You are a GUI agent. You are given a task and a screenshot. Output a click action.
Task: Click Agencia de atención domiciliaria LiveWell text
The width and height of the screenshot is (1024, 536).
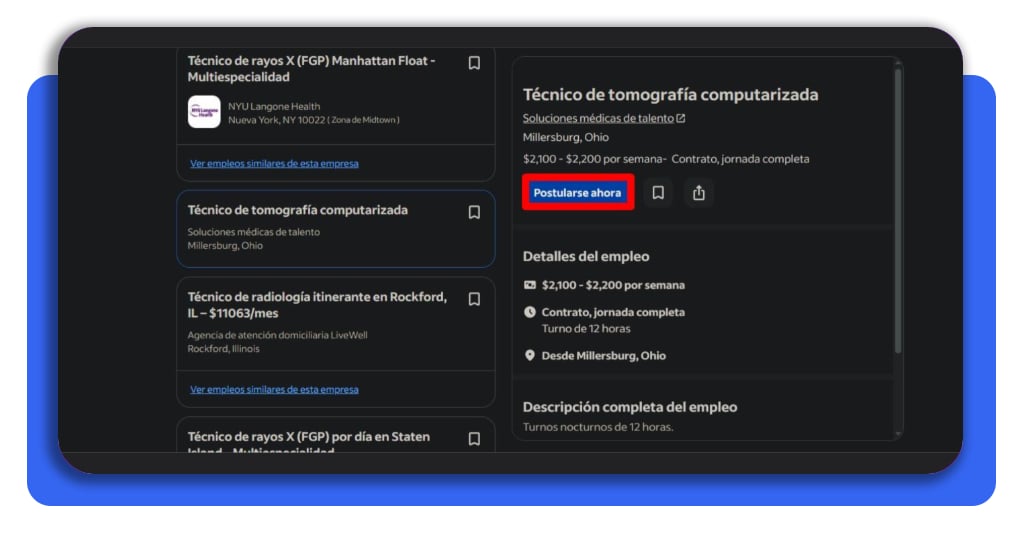[278, 335]
